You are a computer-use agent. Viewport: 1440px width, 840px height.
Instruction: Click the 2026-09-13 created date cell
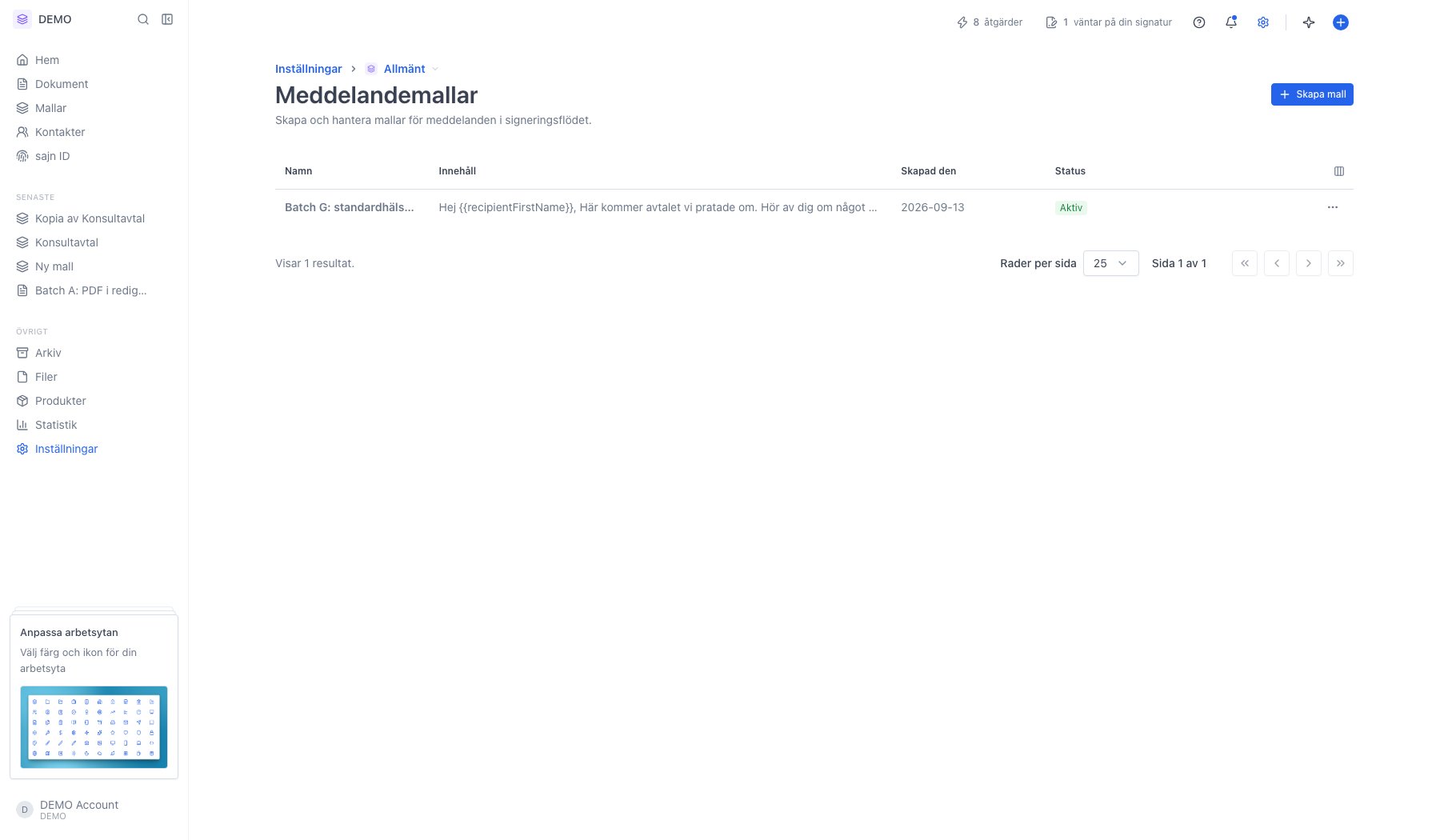coord(932,207)
